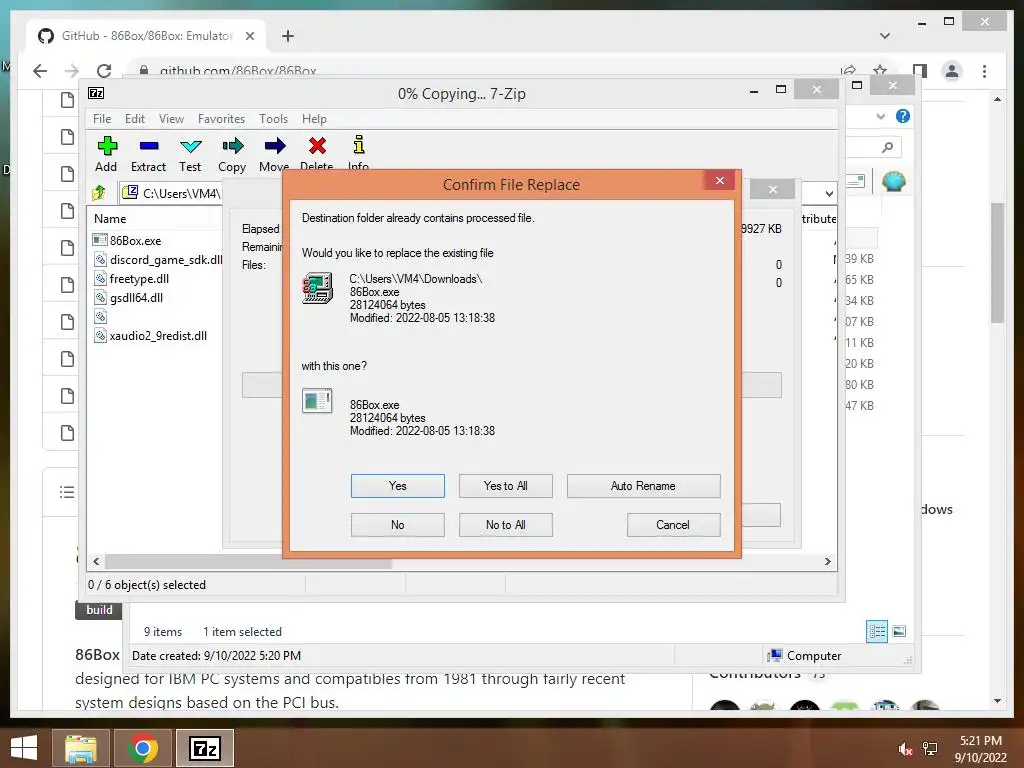Click the discord_game_sdk.dll file icon
The width and height of the screenshot is (1024, 768).
100,259
